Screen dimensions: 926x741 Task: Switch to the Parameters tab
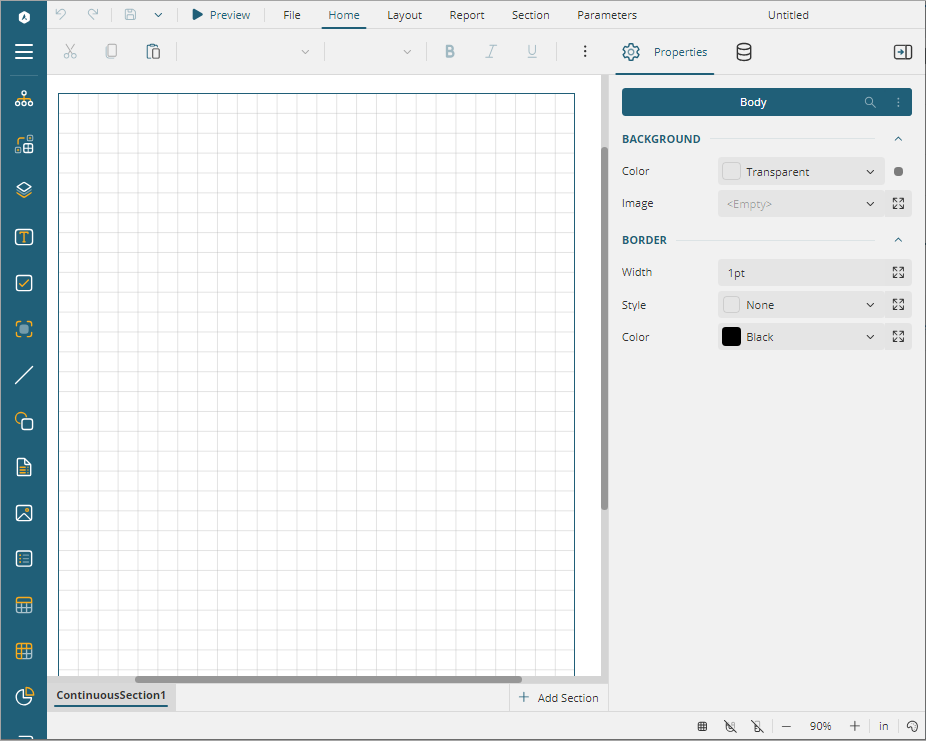pos(607,15)
